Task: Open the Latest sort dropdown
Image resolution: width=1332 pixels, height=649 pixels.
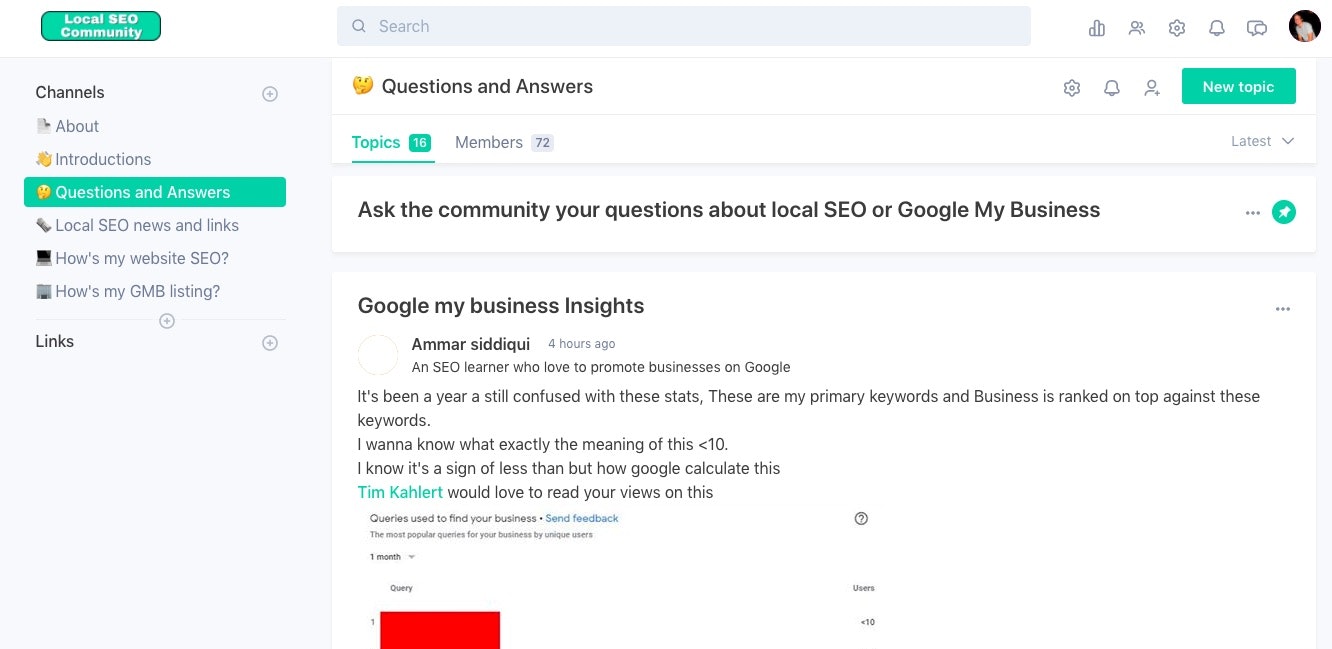Action: tap(1262, 141)
